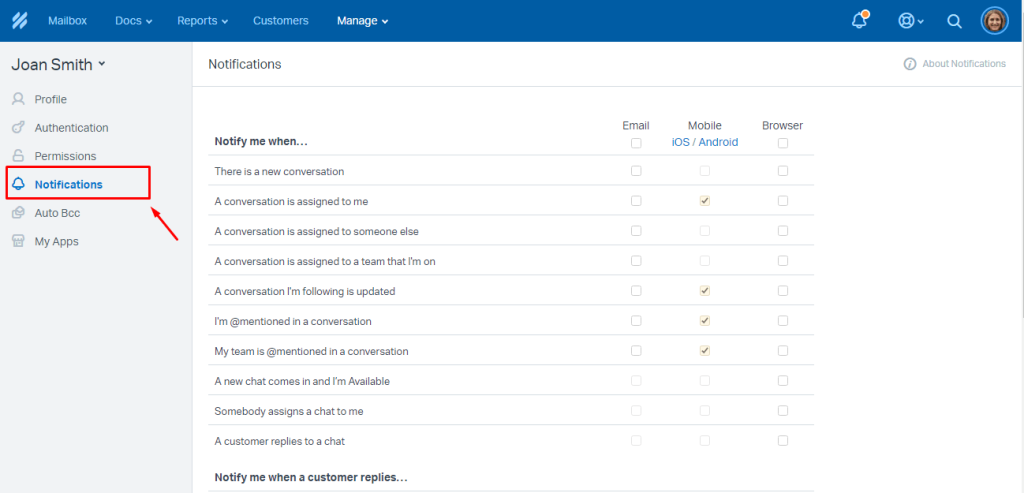The width and height of the screenshot is (1024, 493).
Task: Enable Browser for new chat comes in
Action: point(783,381)
